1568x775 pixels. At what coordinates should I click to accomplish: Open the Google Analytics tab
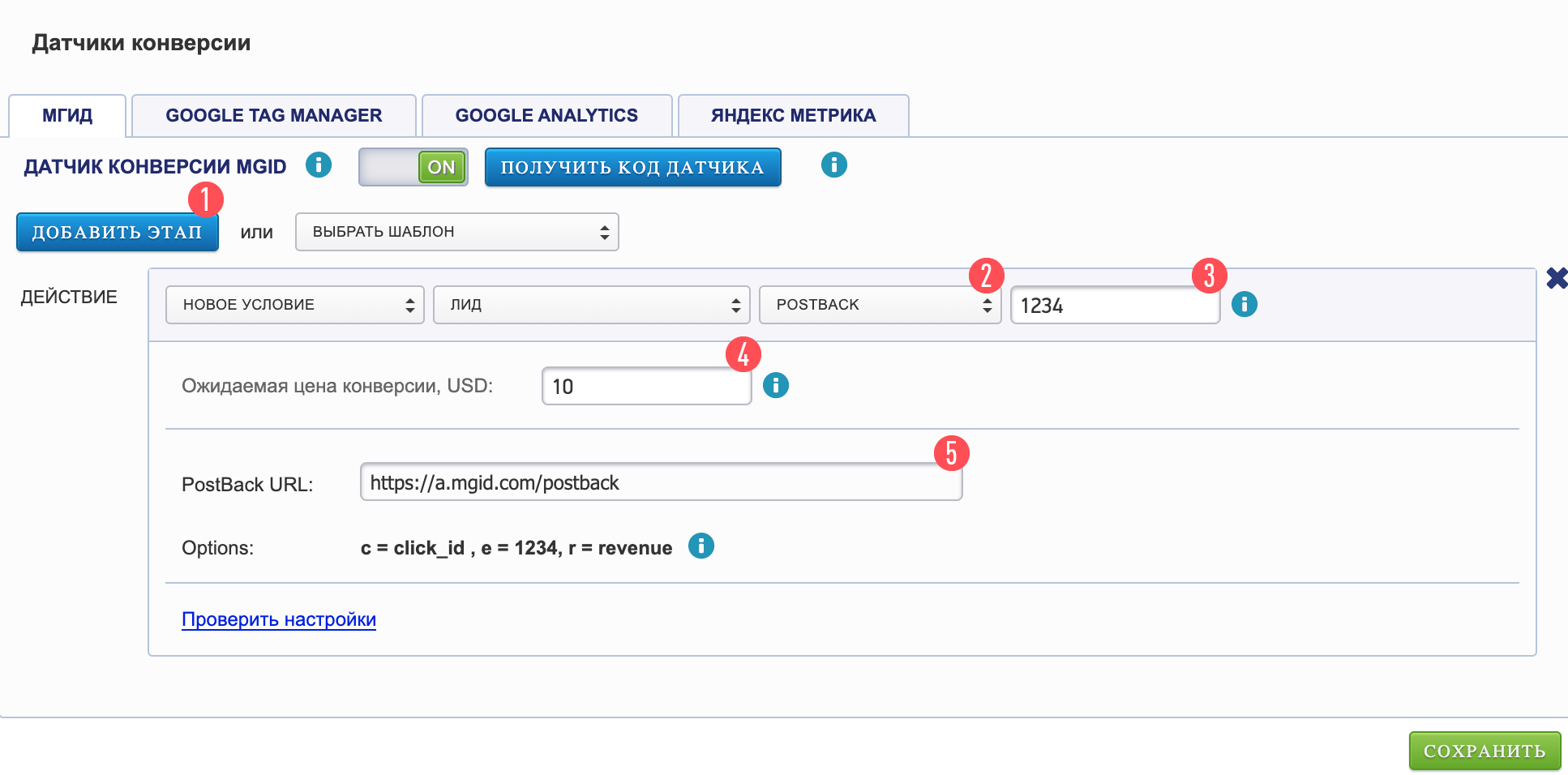tap(546, 116)
